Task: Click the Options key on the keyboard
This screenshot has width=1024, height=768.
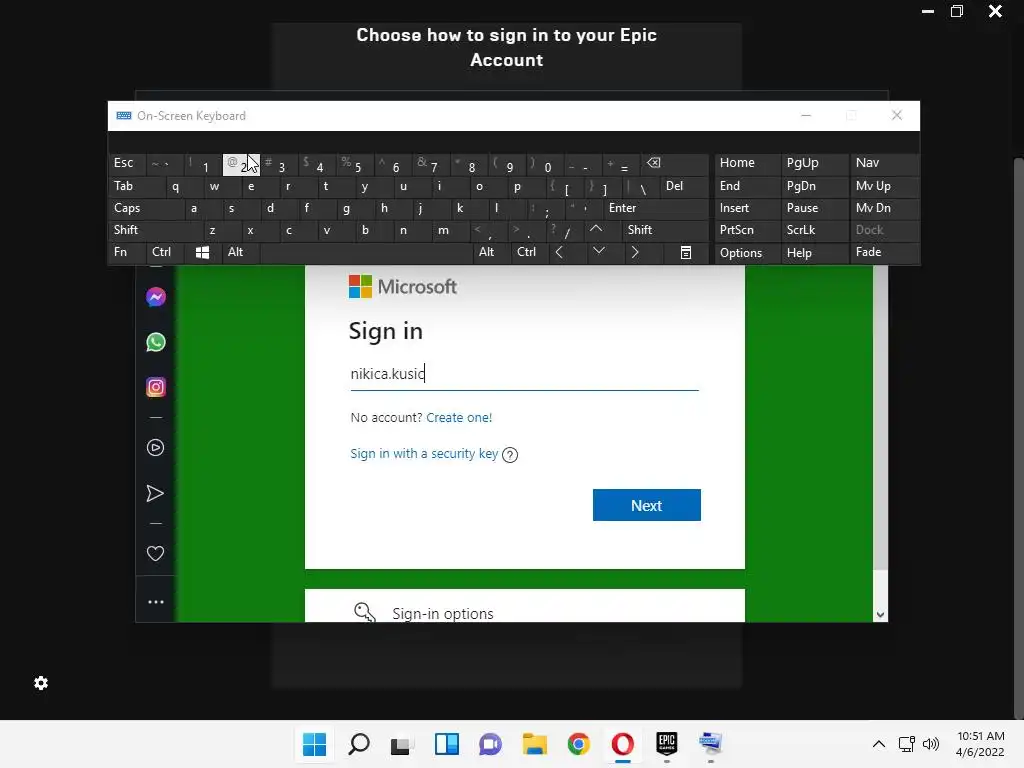Action: (x=747, y=253)
